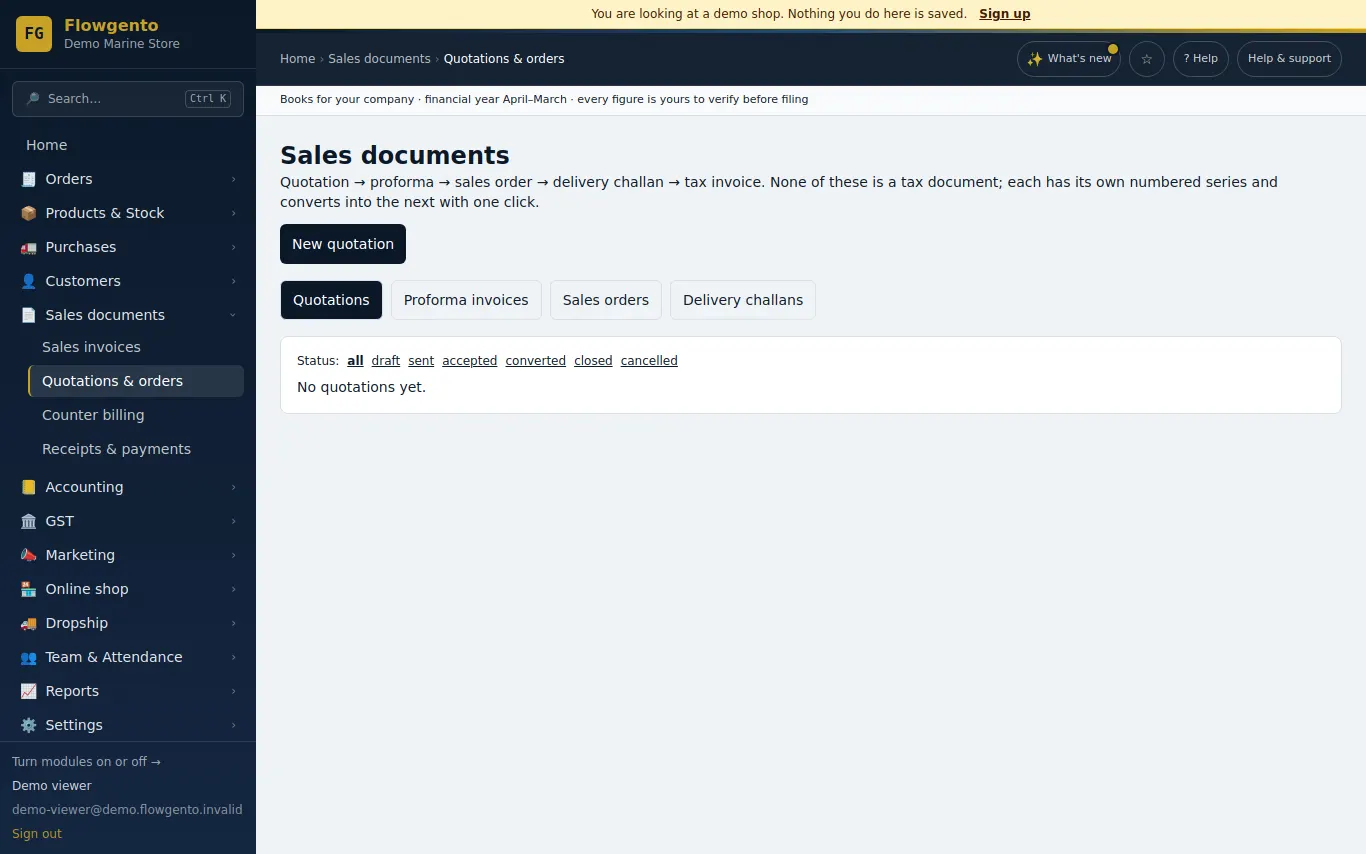Click the FG Flowgento logo badge

pyautogui.click(x=34, y=34)
